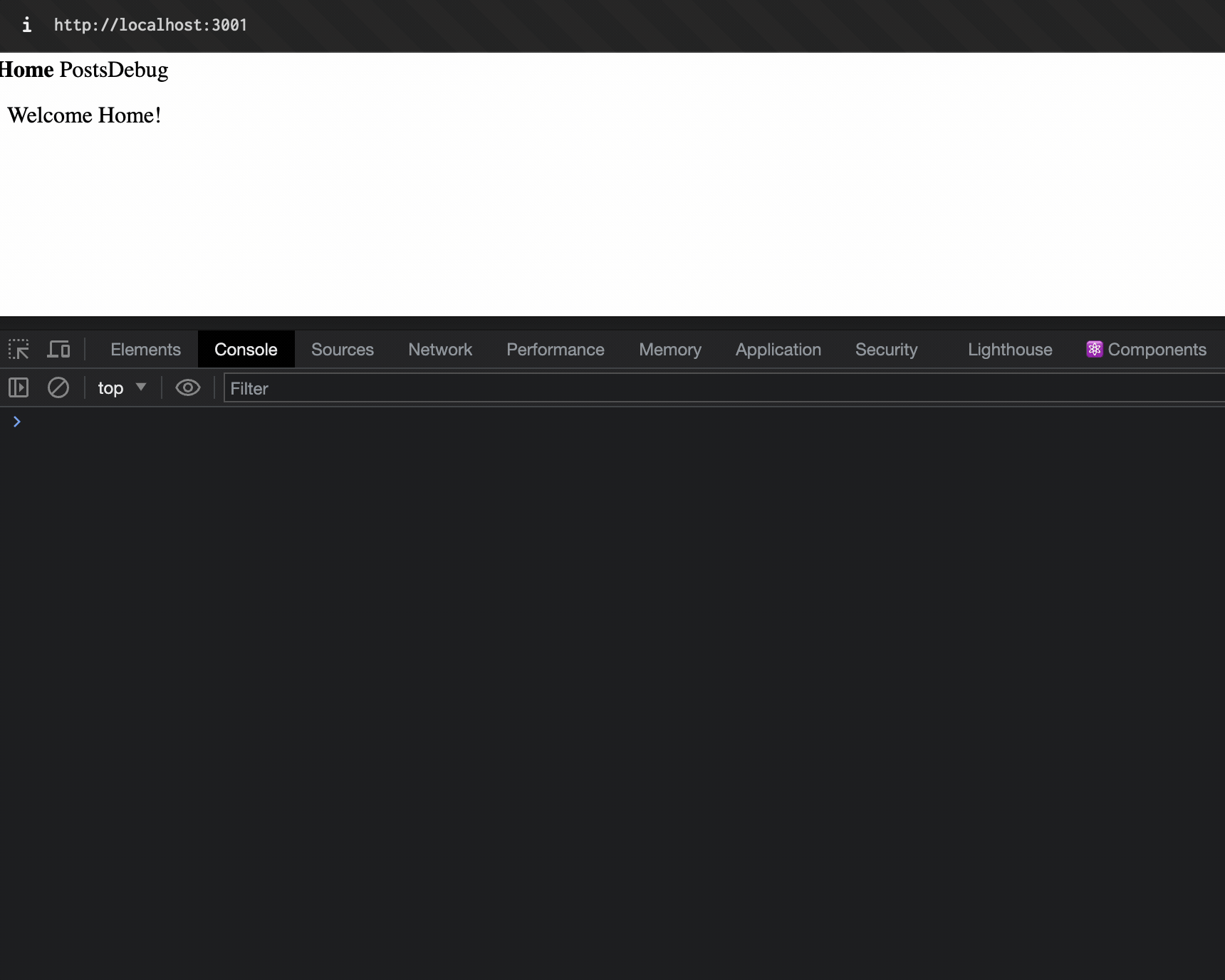Switch to the Application tab
The image size is (1225, 980).
778,349
